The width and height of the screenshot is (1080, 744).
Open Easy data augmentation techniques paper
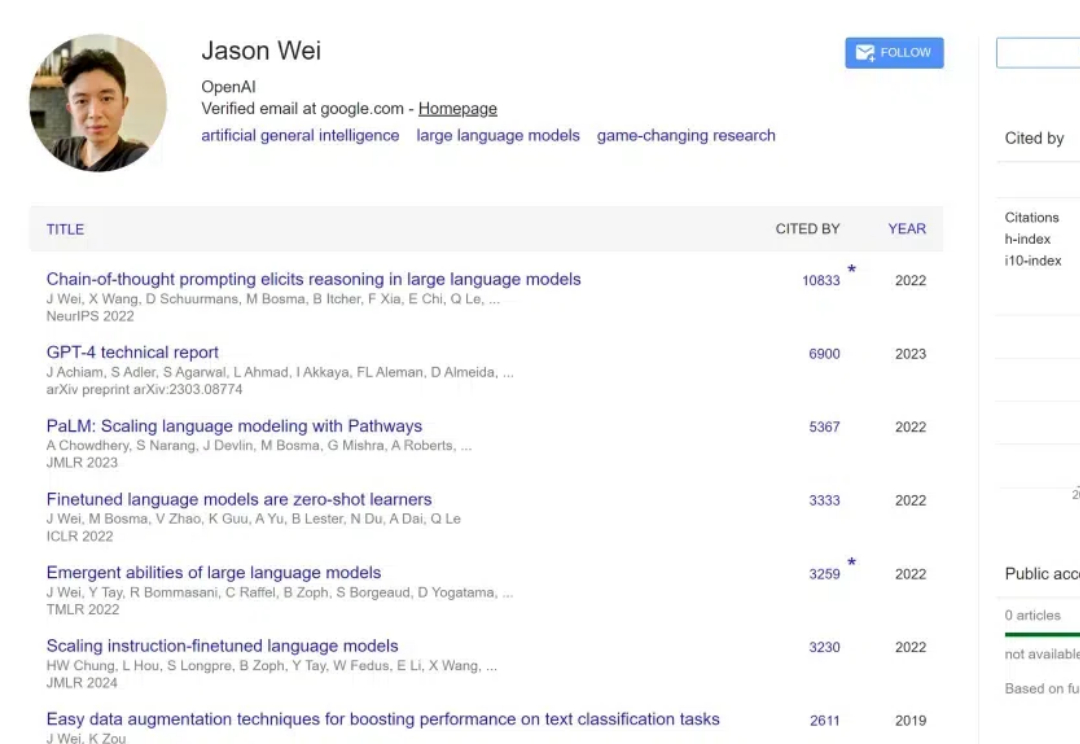click(x=383, y=719)
